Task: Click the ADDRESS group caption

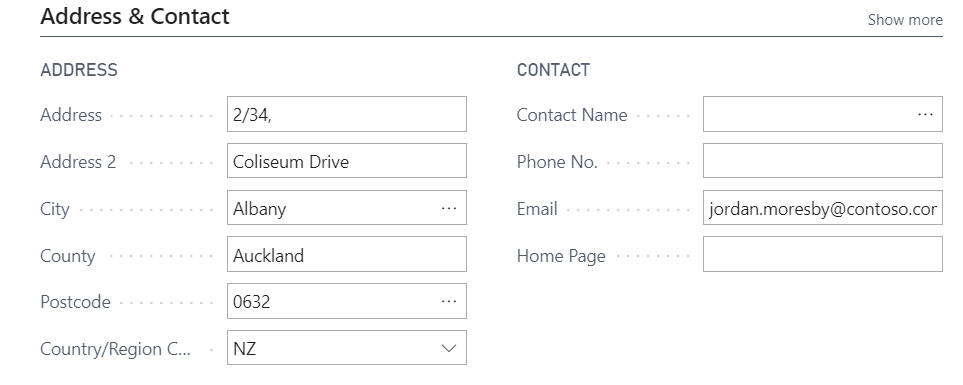Action: click(79, 70)
